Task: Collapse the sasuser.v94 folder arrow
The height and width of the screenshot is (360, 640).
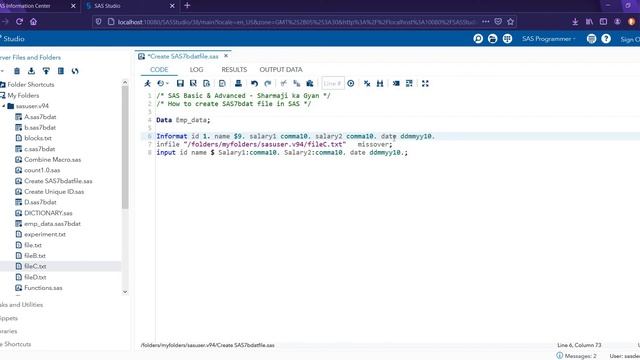Action: coord(4,106)
